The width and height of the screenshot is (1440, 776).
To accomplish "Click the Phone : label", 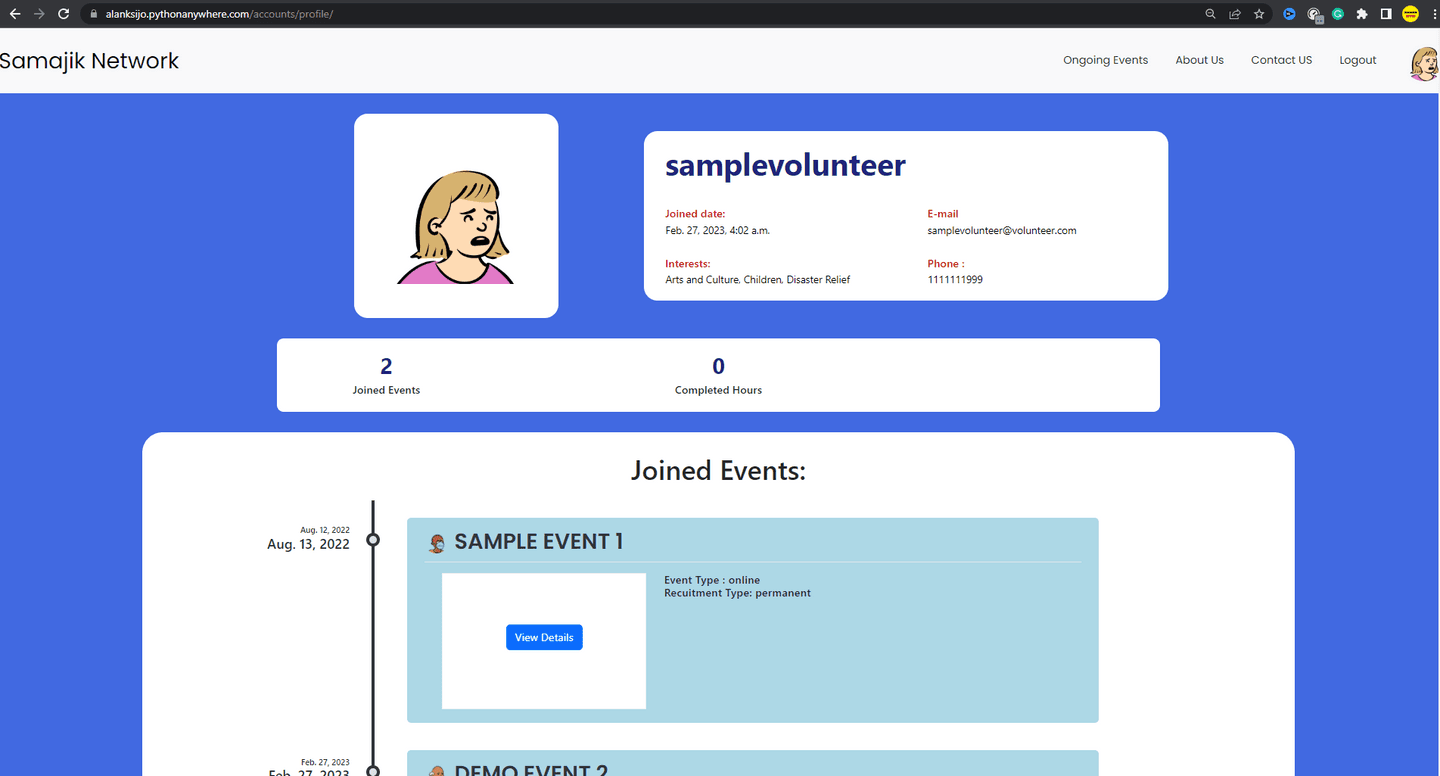I will (x=946, y=264).
